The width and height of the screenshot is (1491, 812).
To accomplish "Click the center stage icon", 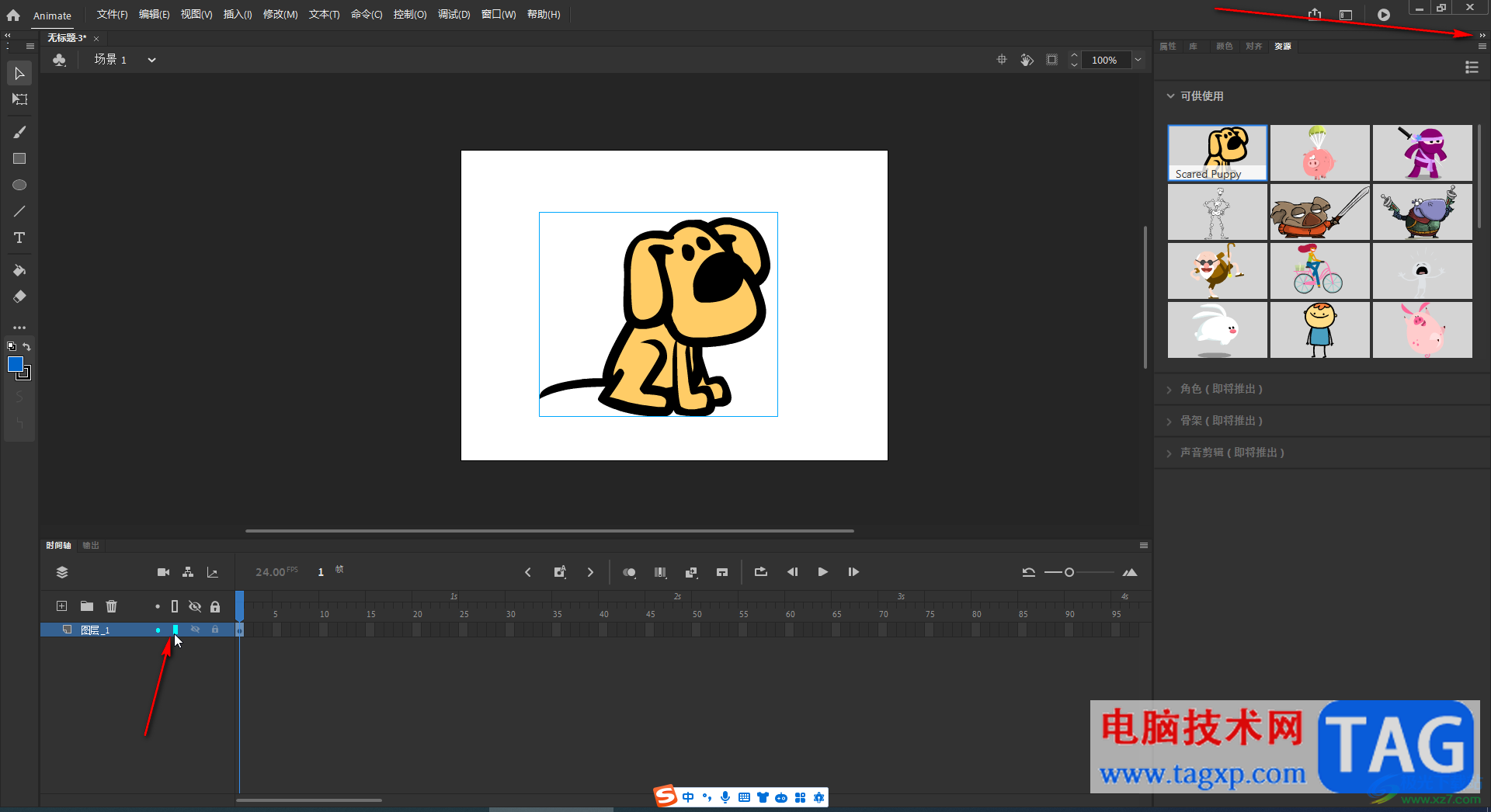I will 1002,60.
